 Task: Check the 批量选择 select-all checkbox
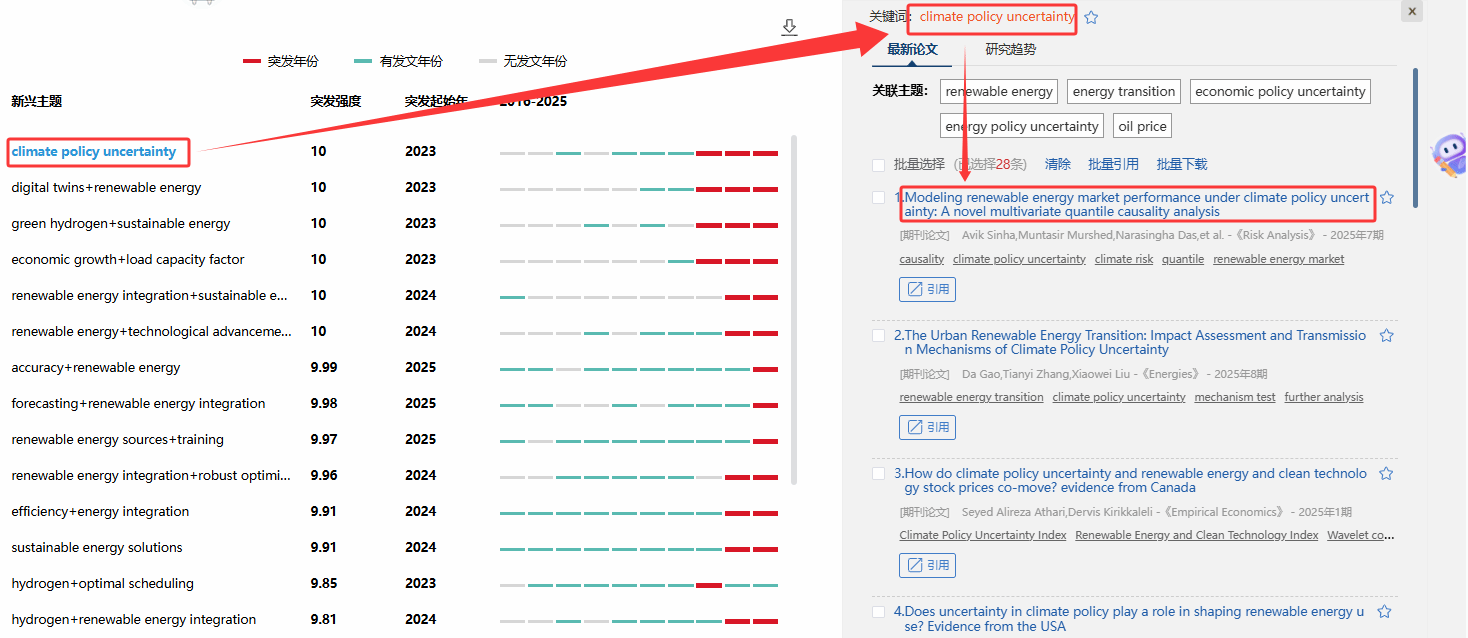878,165
